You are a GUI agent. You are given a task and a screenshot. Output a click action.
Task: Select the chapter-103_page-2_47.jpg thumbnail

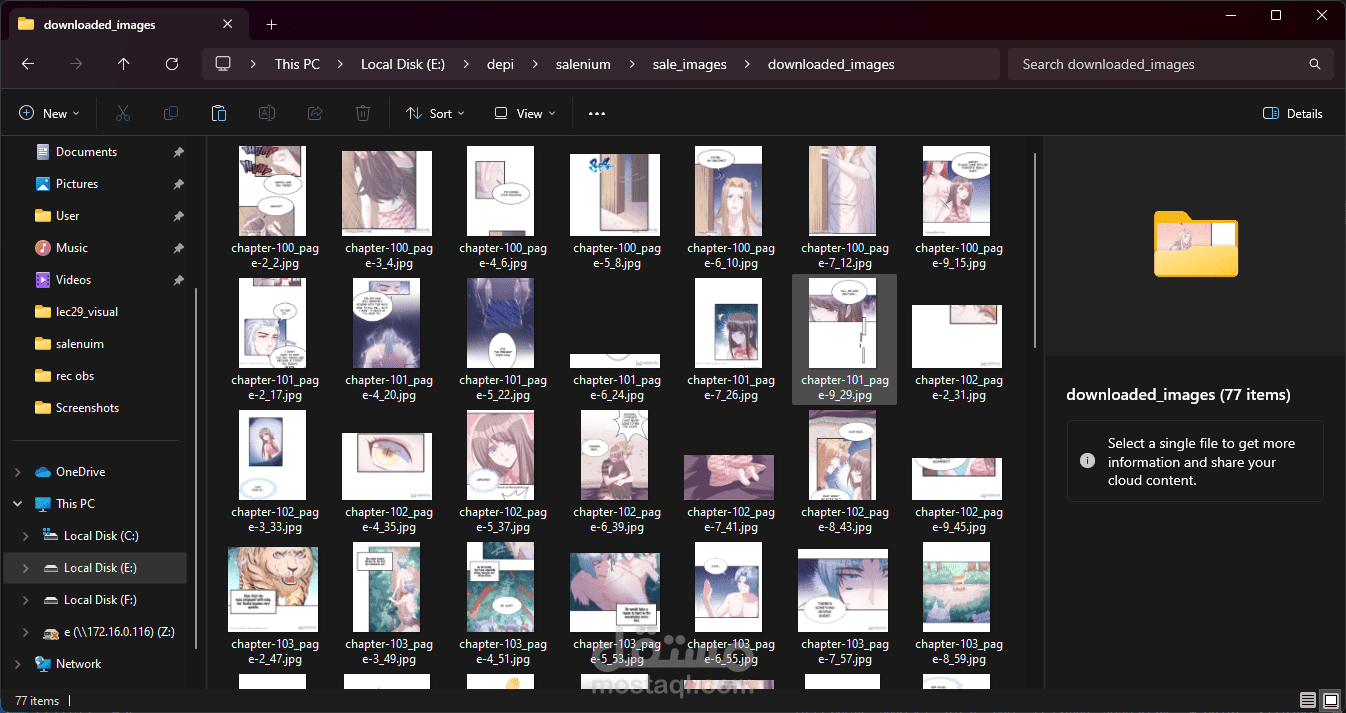click(272, 588)
